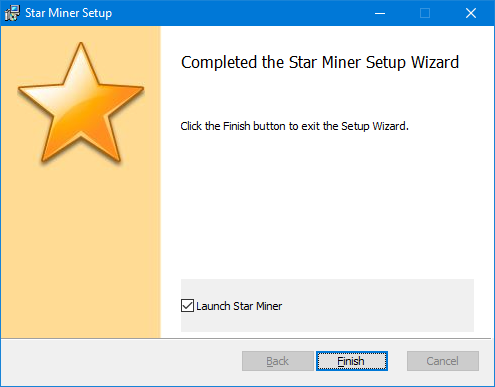Image resolution: width=495 pixels, height=387 pixels.
Task: Click the greyed-out Back button
Action: pos(278,361)
